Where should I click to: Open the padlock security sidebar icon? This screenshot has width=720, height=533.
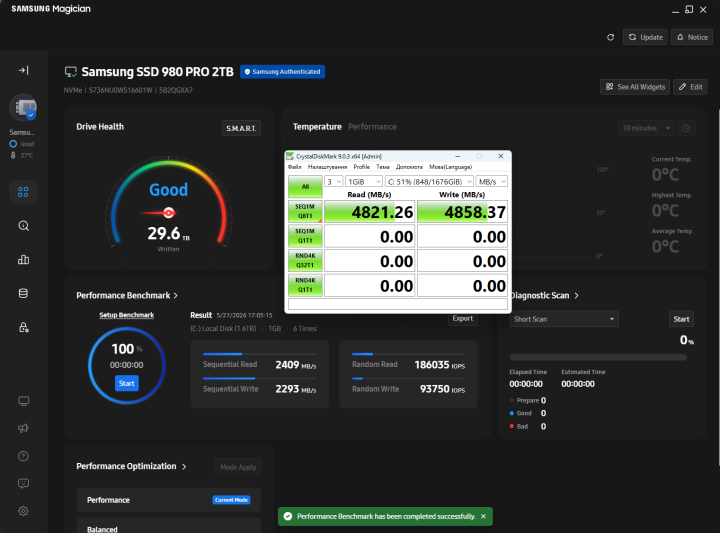[x=23, y=327]
